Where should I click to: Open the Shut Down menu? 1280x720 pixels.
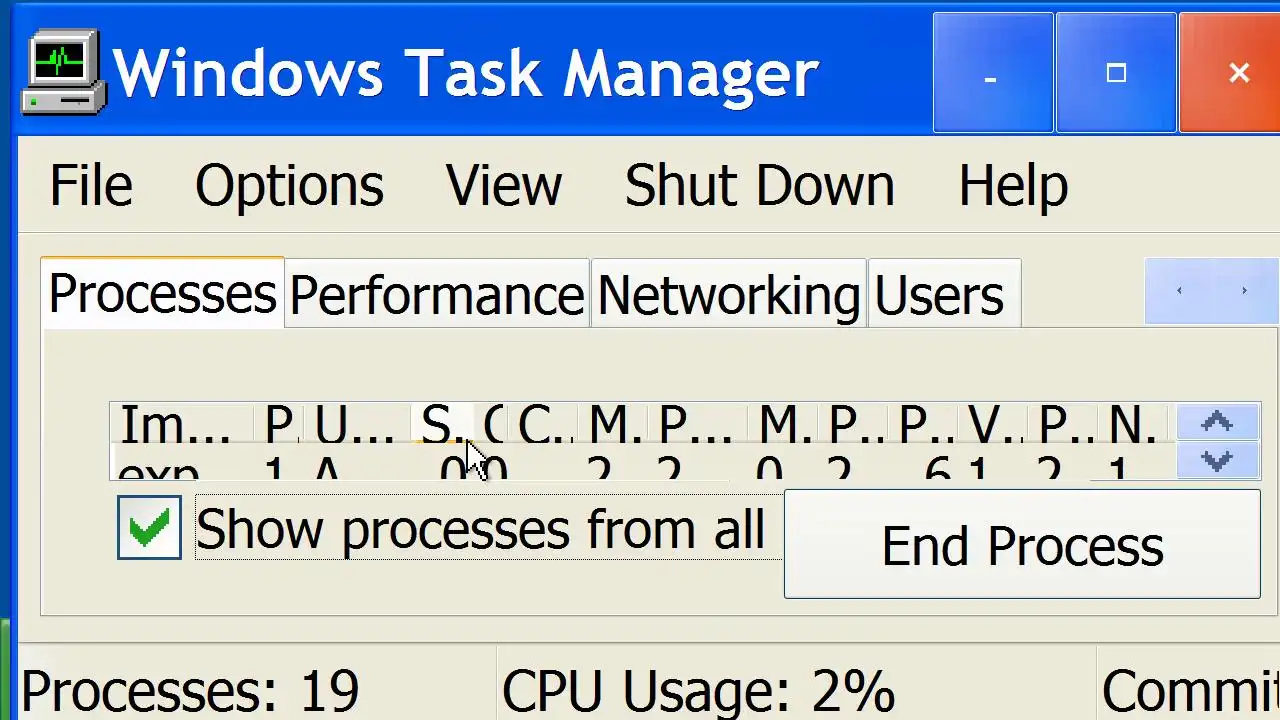click(759, 186)
